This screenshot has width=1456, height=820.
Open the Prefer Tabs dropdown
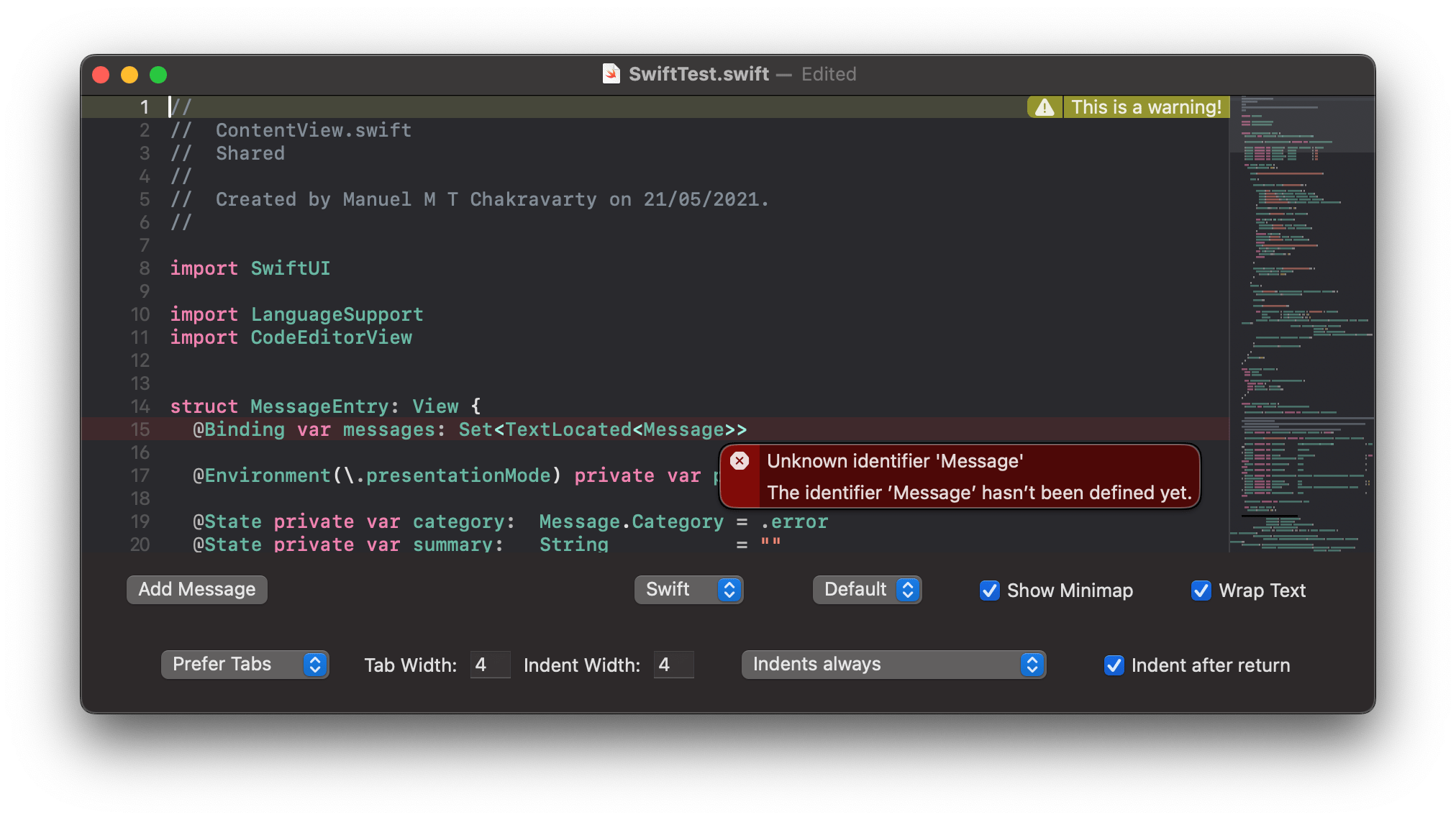[x=245, y=664]
